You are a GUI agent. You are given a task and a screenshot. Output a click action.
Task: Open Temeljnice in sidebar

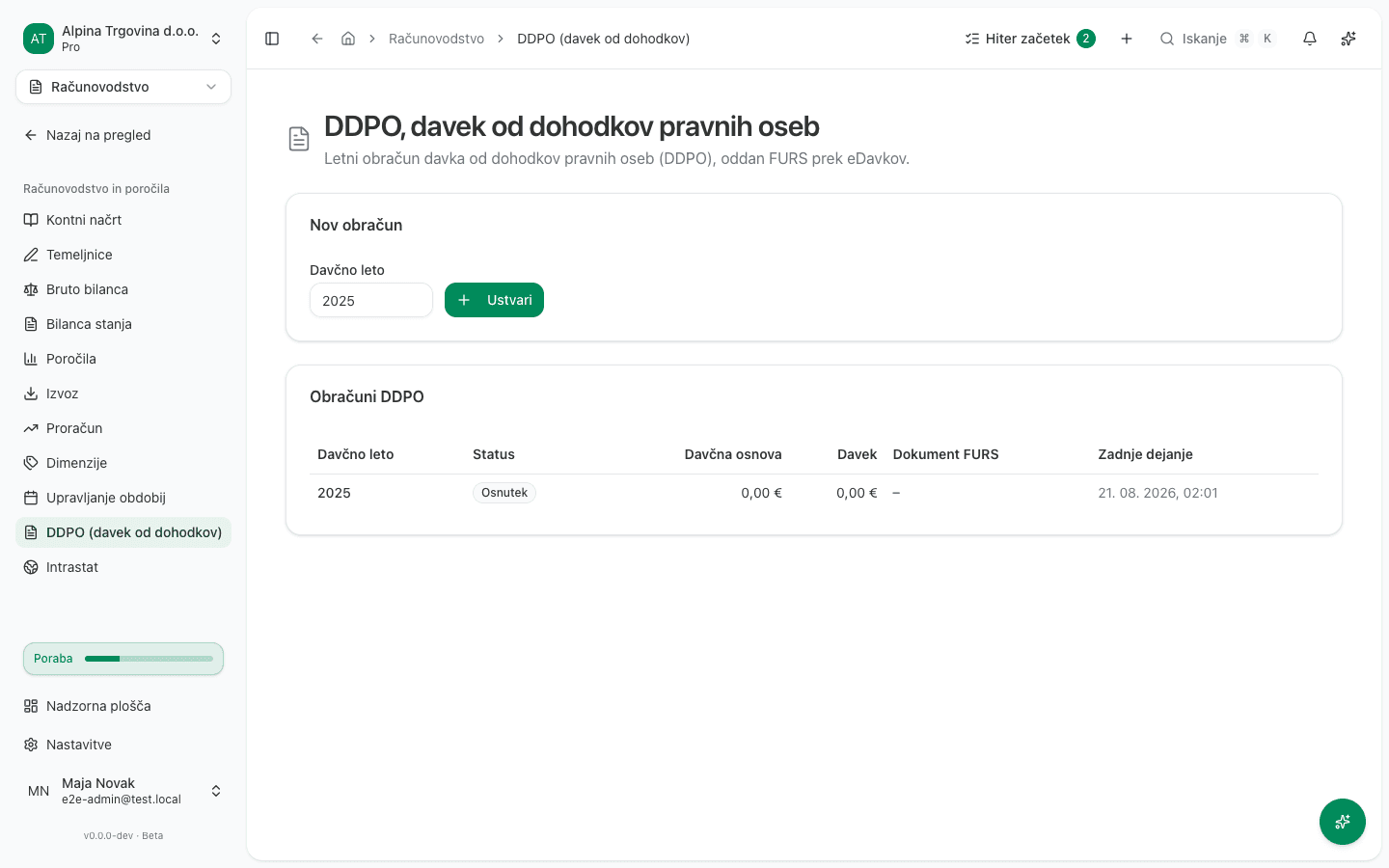coord(123,255)
